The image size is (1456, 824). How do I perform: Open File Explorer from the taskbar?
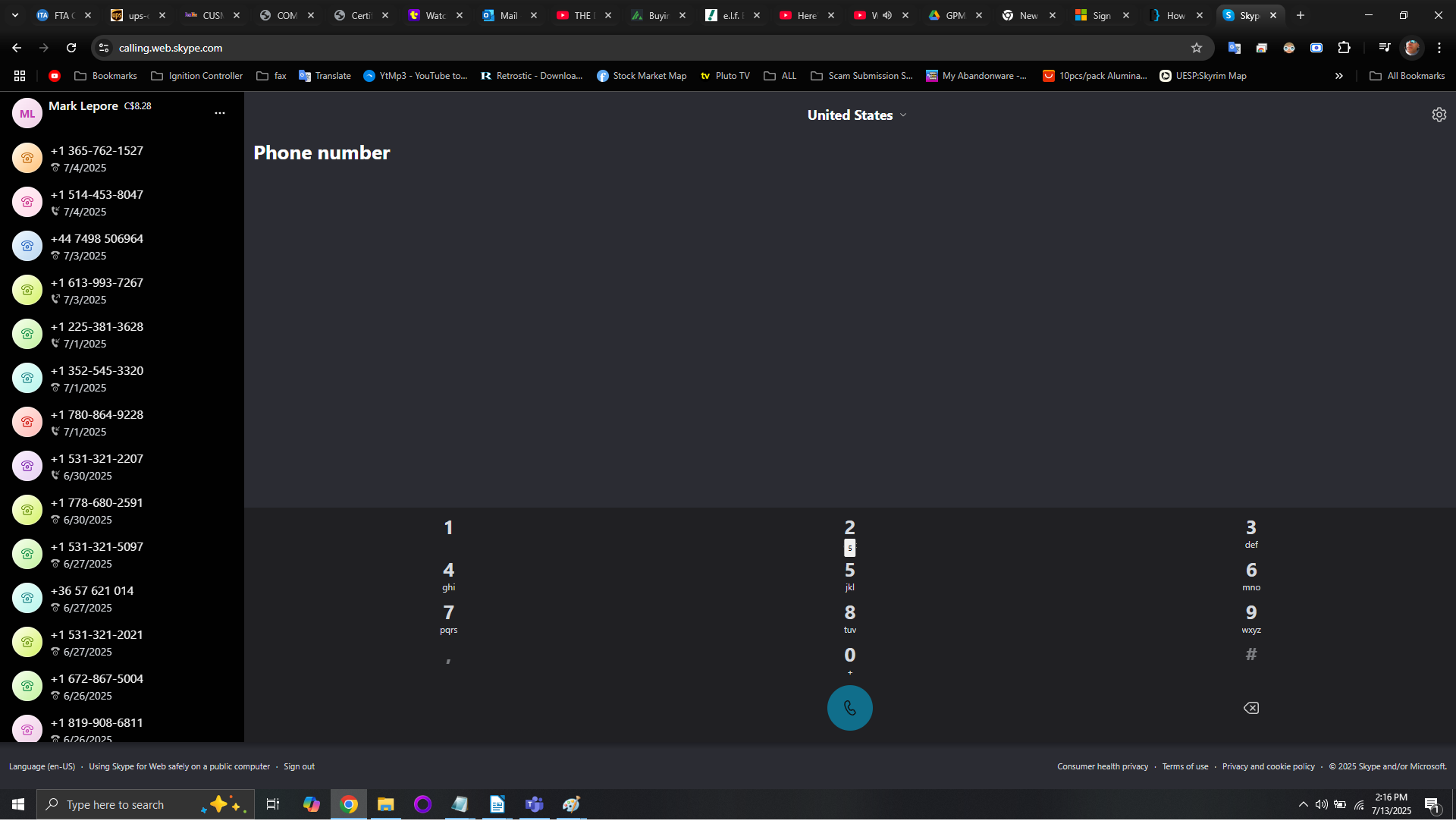[x=386, y=804]
